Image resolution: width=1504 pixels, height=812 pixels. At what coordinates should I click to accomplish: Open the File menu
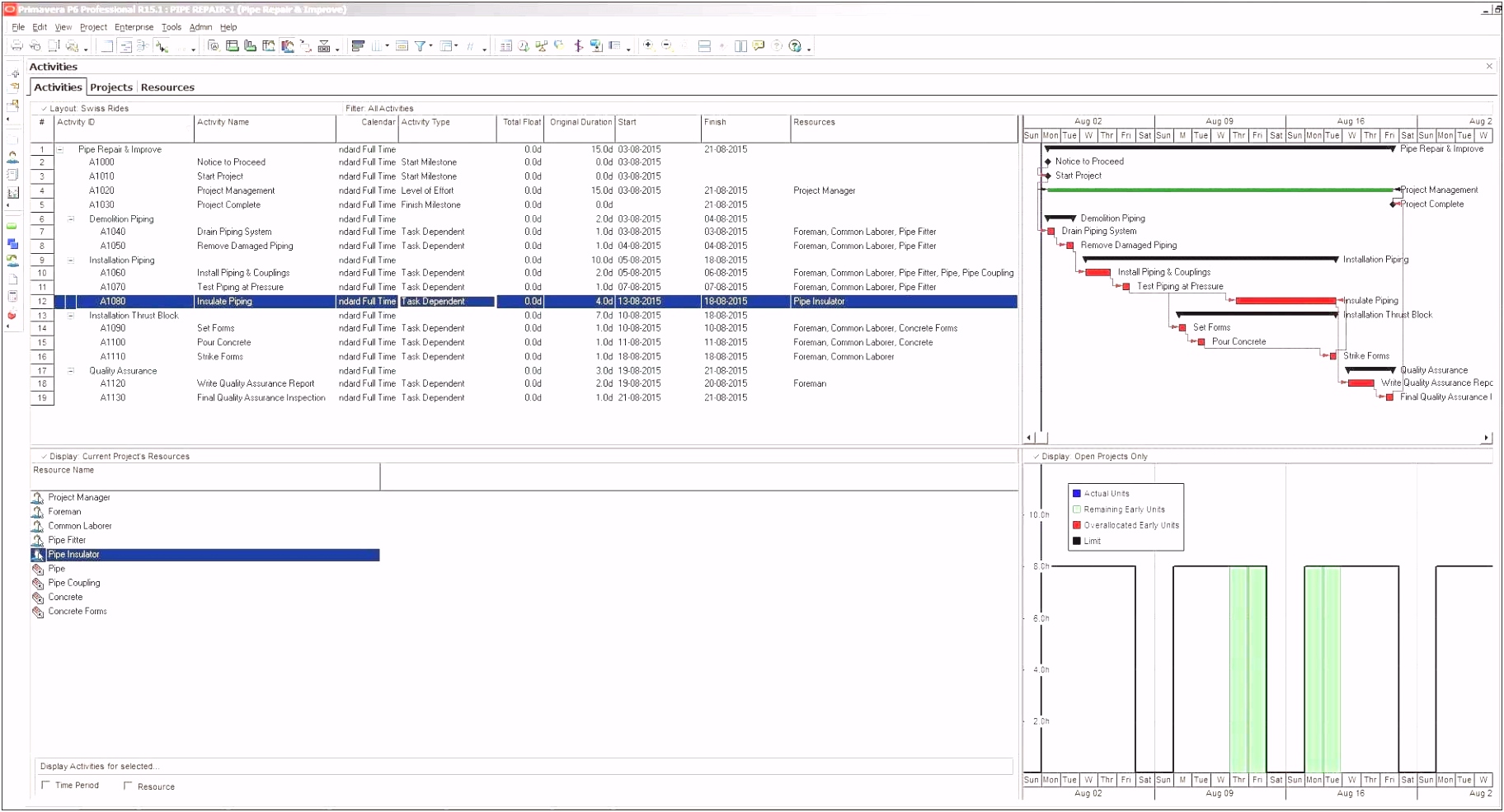18,27
